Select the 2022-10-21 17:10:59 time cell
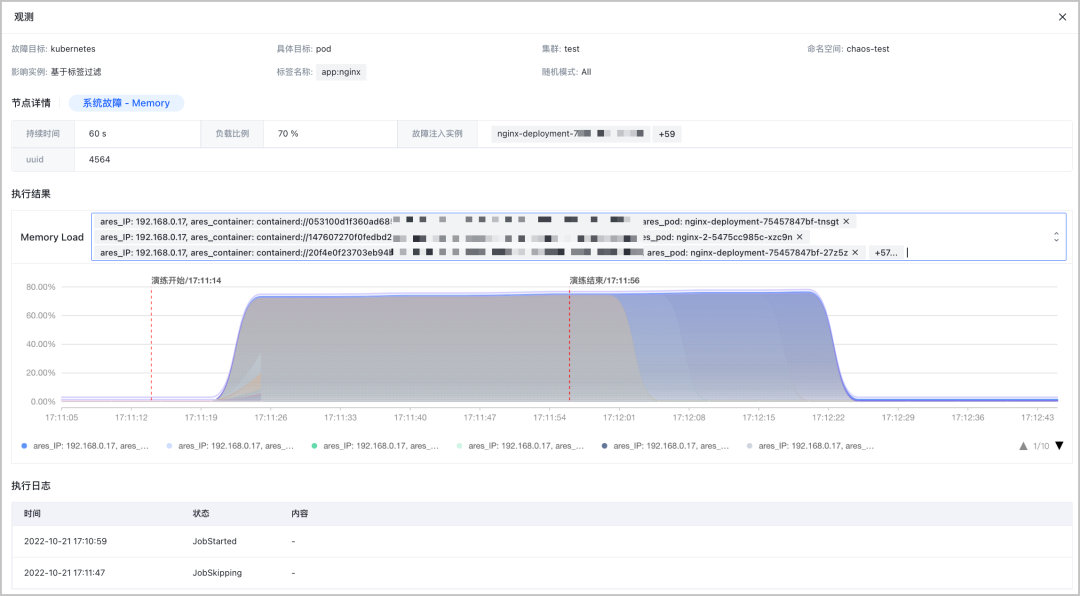 tap(65, 542)
